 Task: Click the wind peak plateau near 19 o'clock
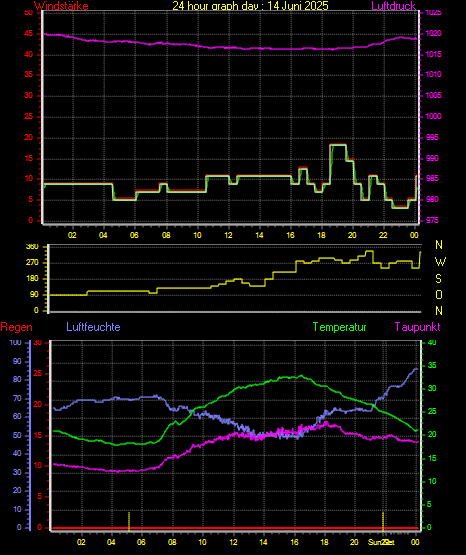click(338, 144)
